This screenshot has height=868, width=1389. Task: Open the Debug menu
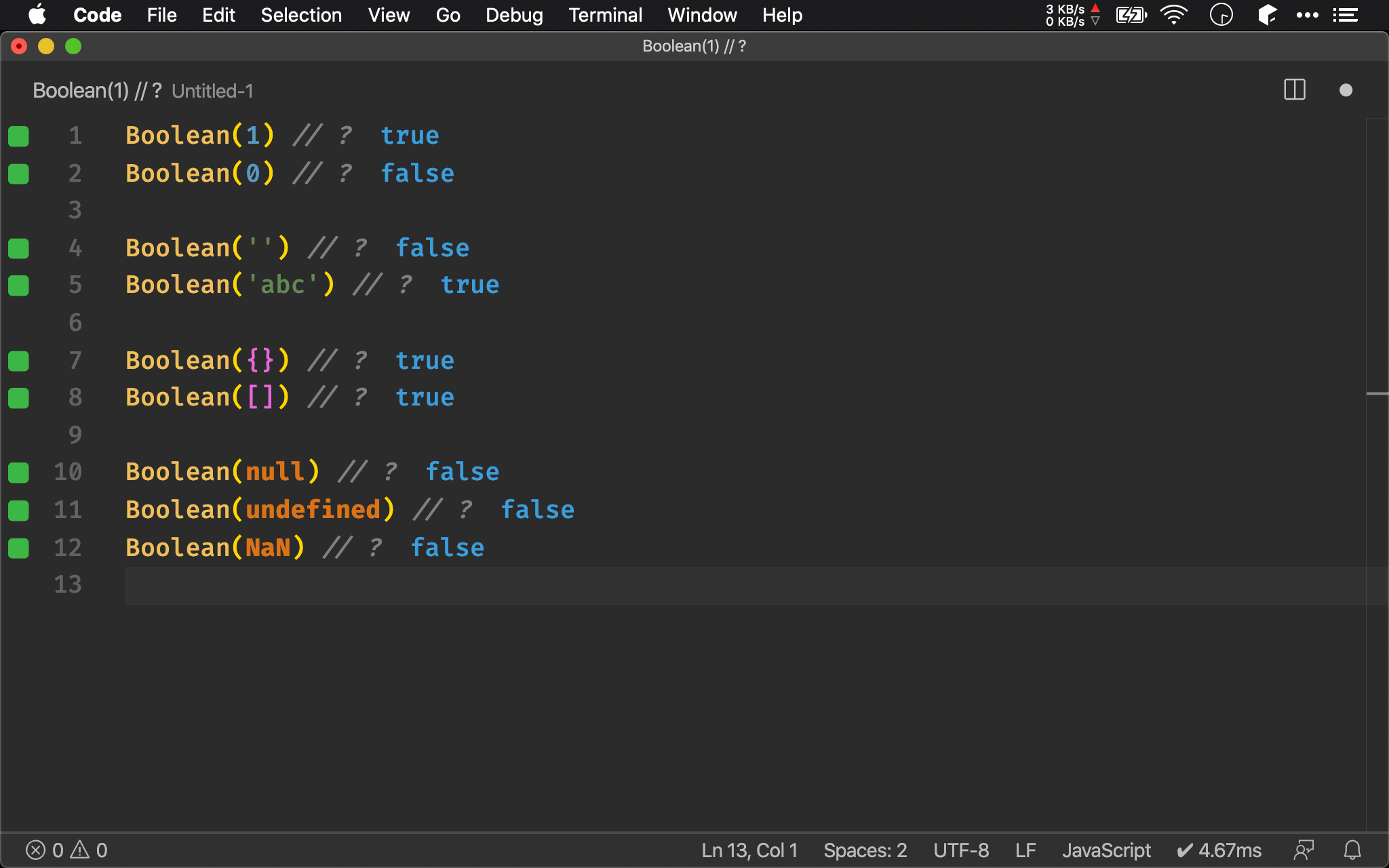[513, 15]
